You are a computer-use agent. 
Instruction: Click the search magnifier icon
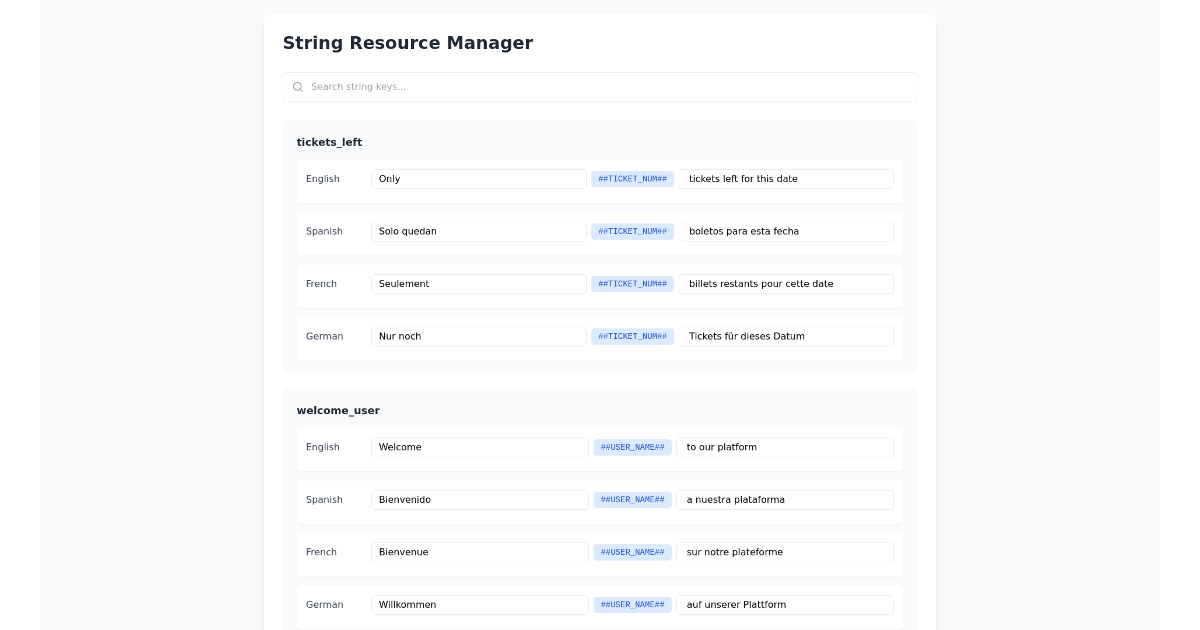[x=298, y=87]
